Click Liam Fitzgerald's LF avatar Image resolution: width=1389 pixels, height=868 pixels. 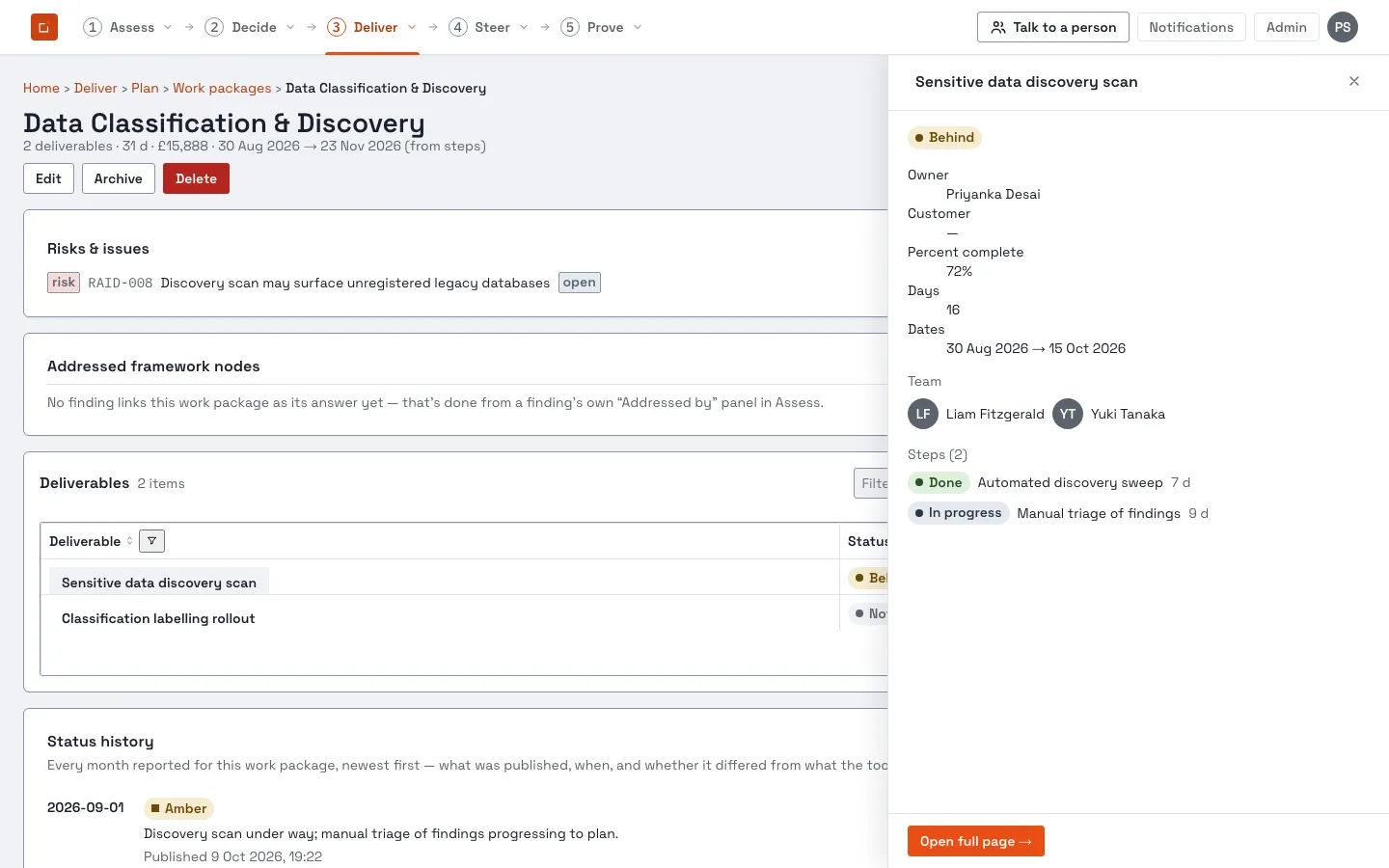click(923, 414)
